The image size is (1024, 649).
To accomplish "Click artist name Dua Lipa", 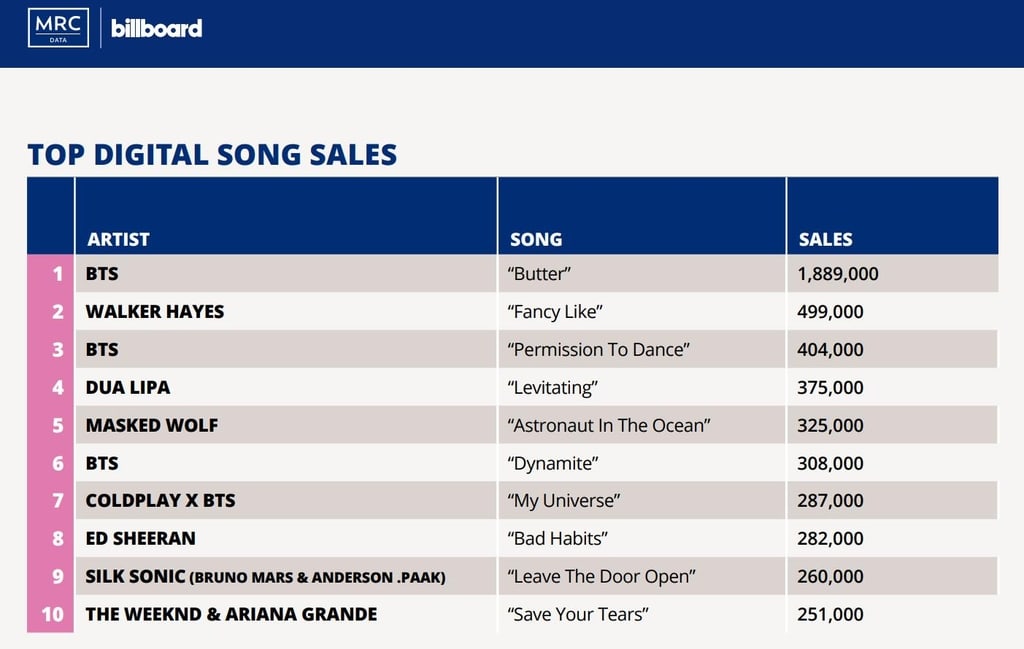I will [128, 387].
